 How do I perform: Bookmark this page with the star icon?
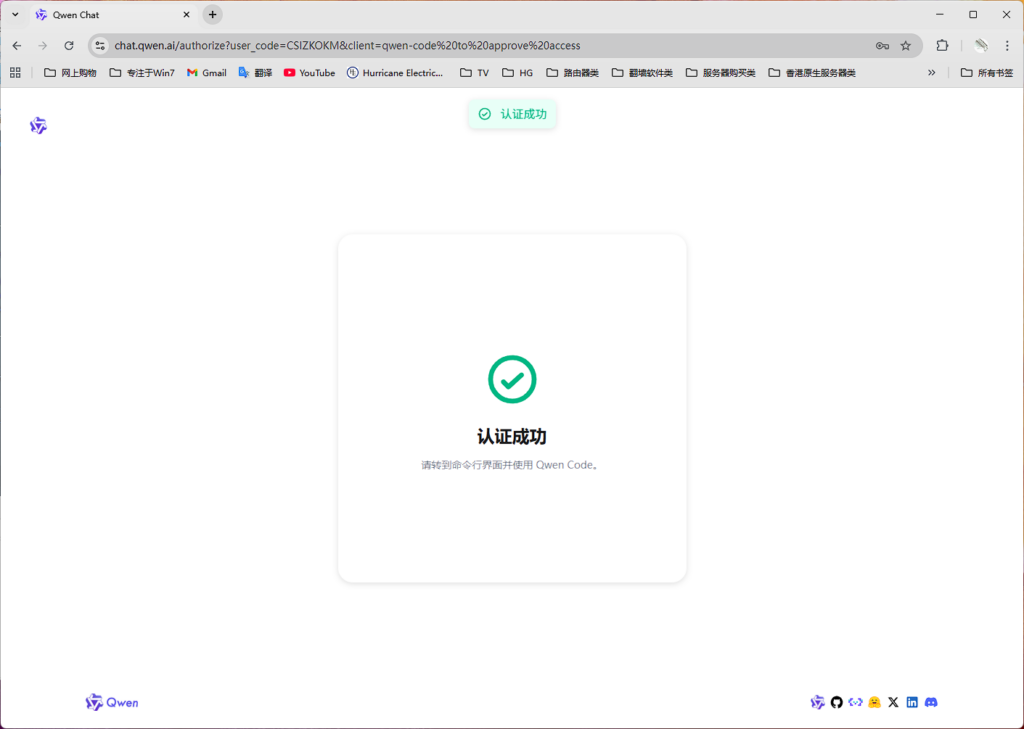point(906,45)
